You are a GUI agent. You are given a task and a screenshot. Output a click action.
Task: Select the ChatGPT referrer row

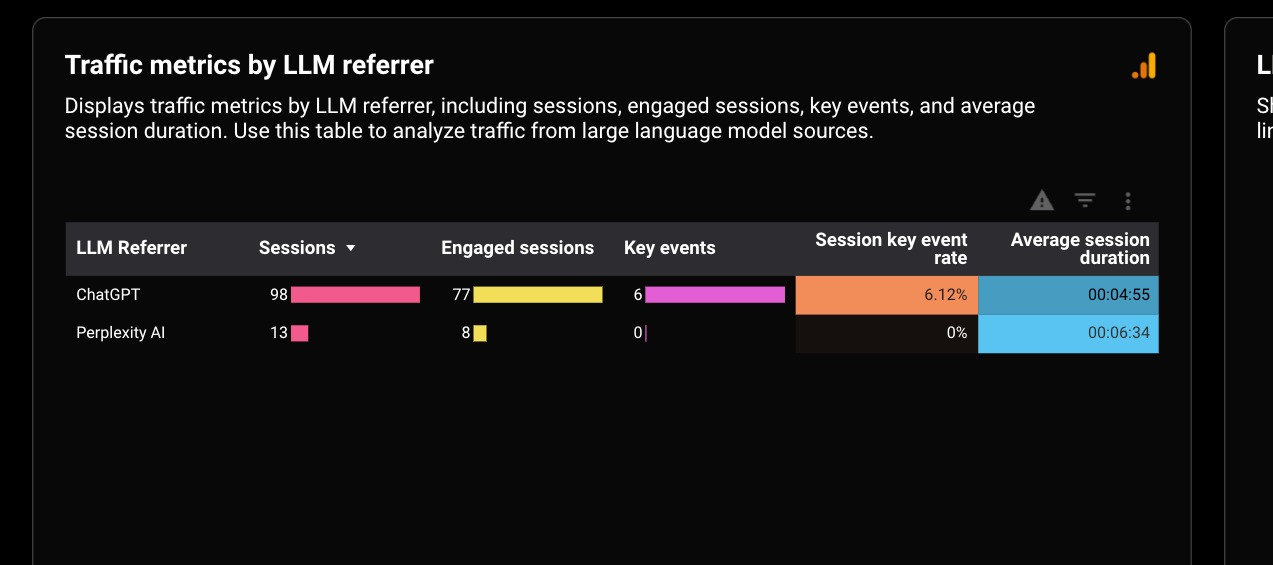(612, 295)
